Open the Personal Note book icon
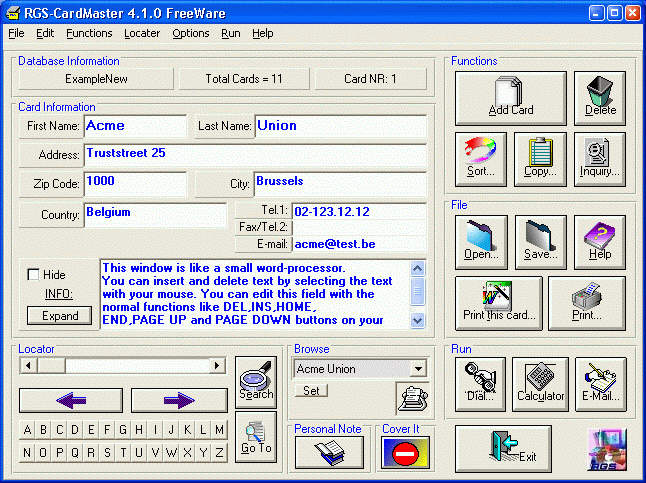 (x=328, y=452)
